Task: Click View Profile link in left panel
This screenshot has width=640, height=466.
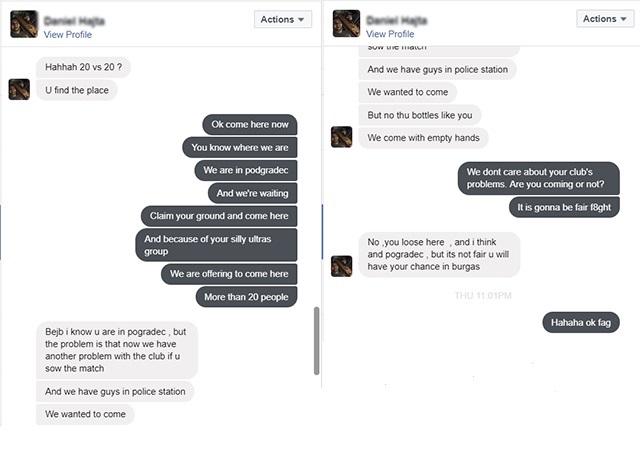Action: 68,34
